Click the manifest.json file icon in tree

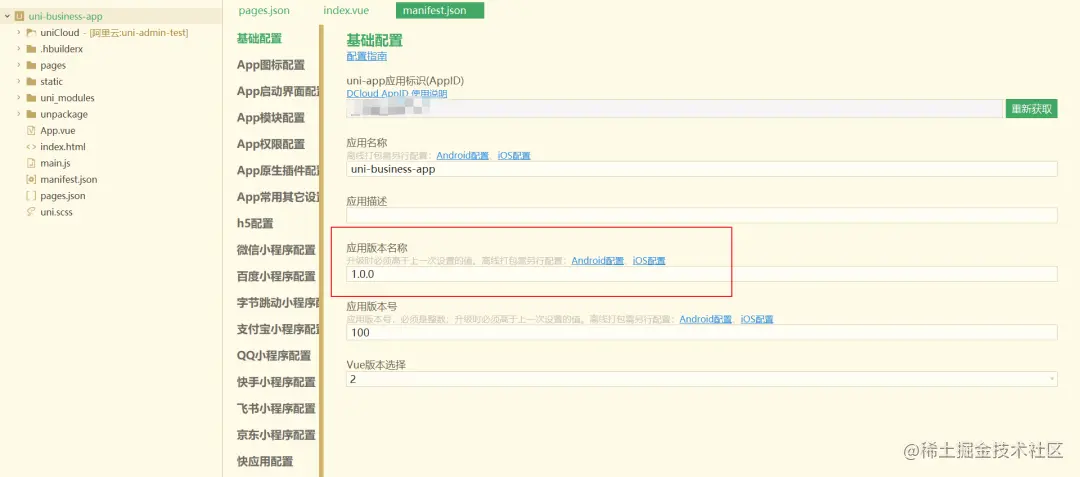(30, 179)
